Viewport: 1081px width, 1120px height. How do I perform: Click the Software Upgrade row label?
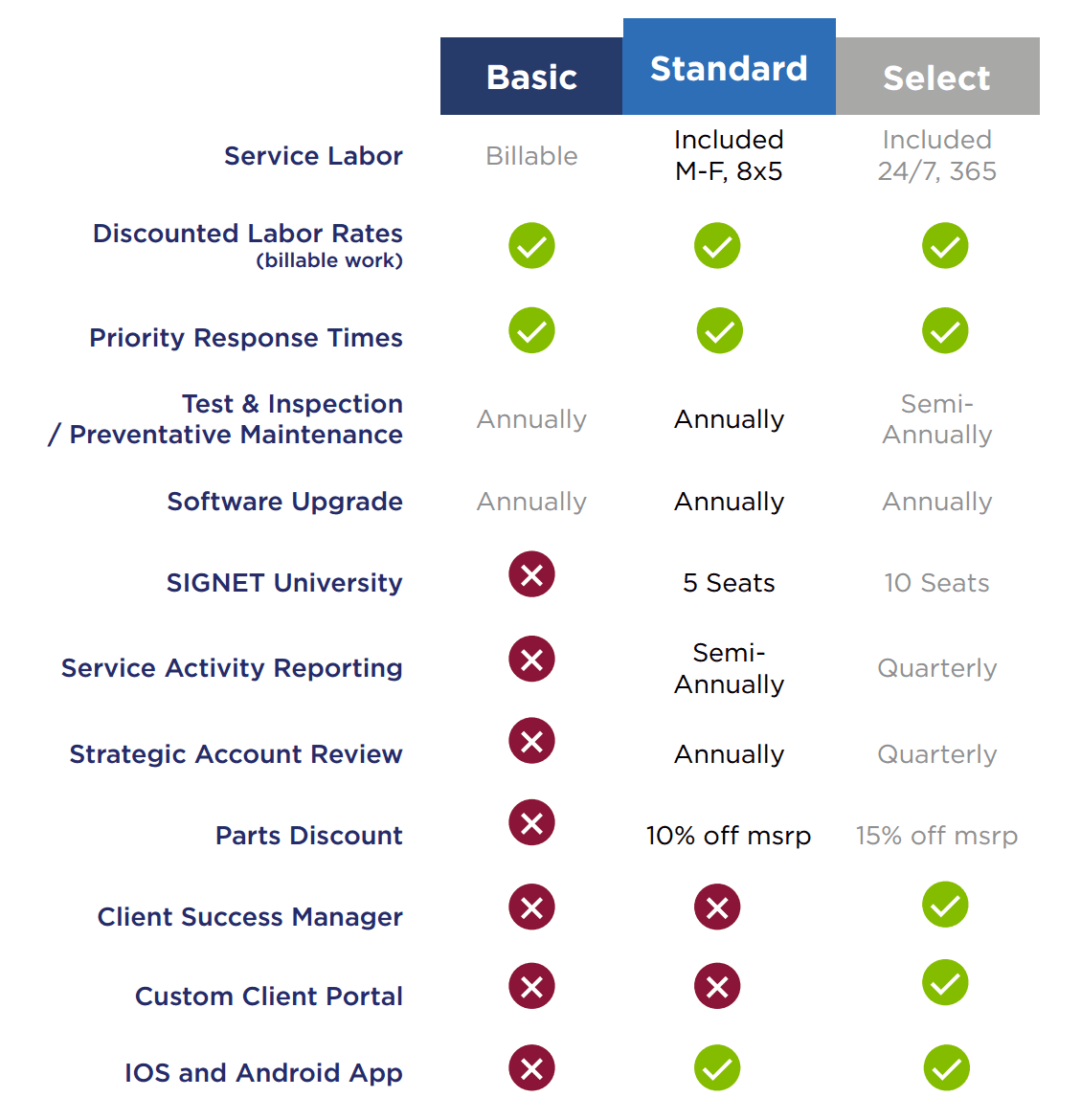pyautogui.click(x=285, y=502)
